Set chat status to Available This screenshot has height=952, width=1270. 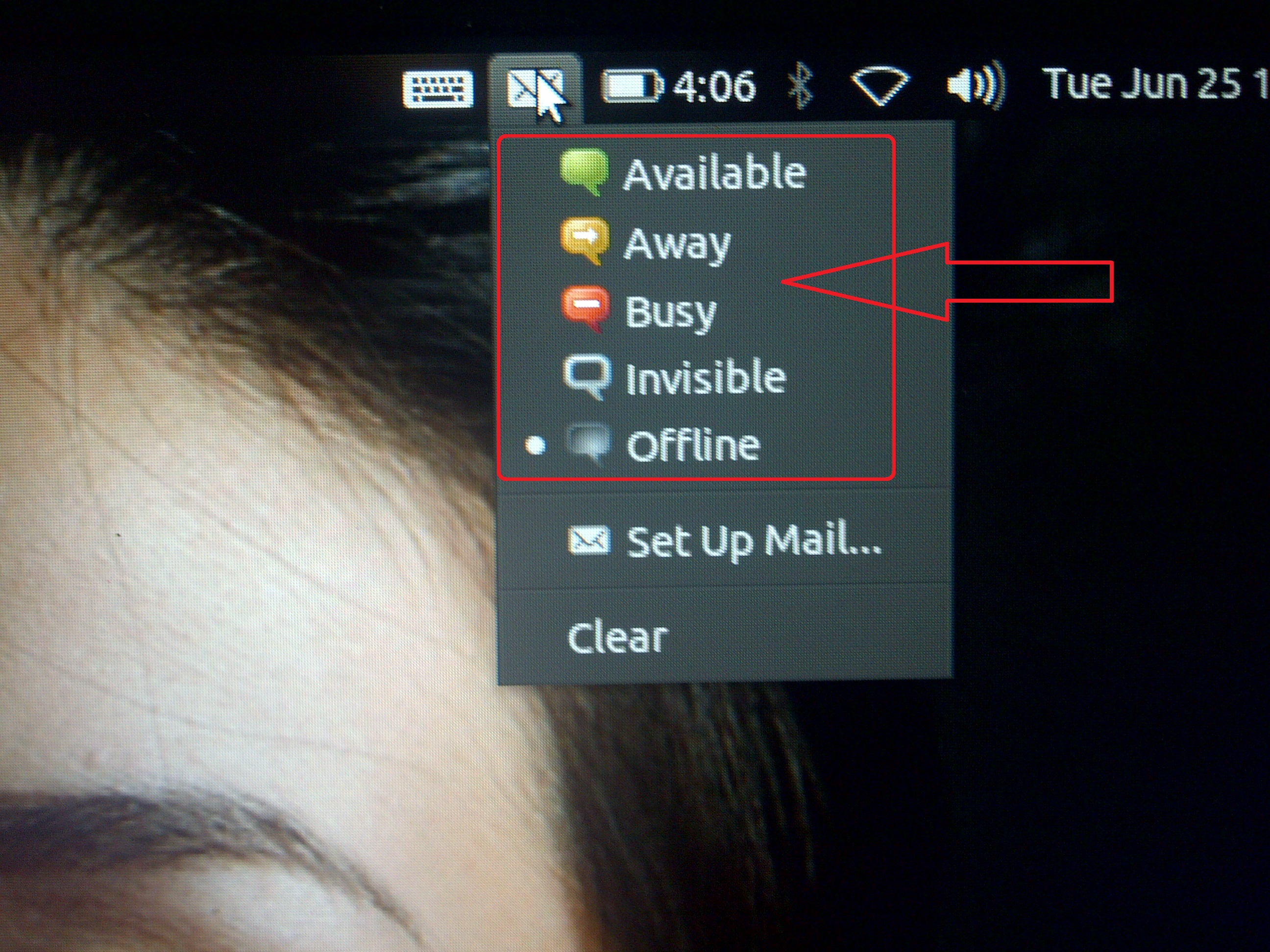tap(723, 172)
